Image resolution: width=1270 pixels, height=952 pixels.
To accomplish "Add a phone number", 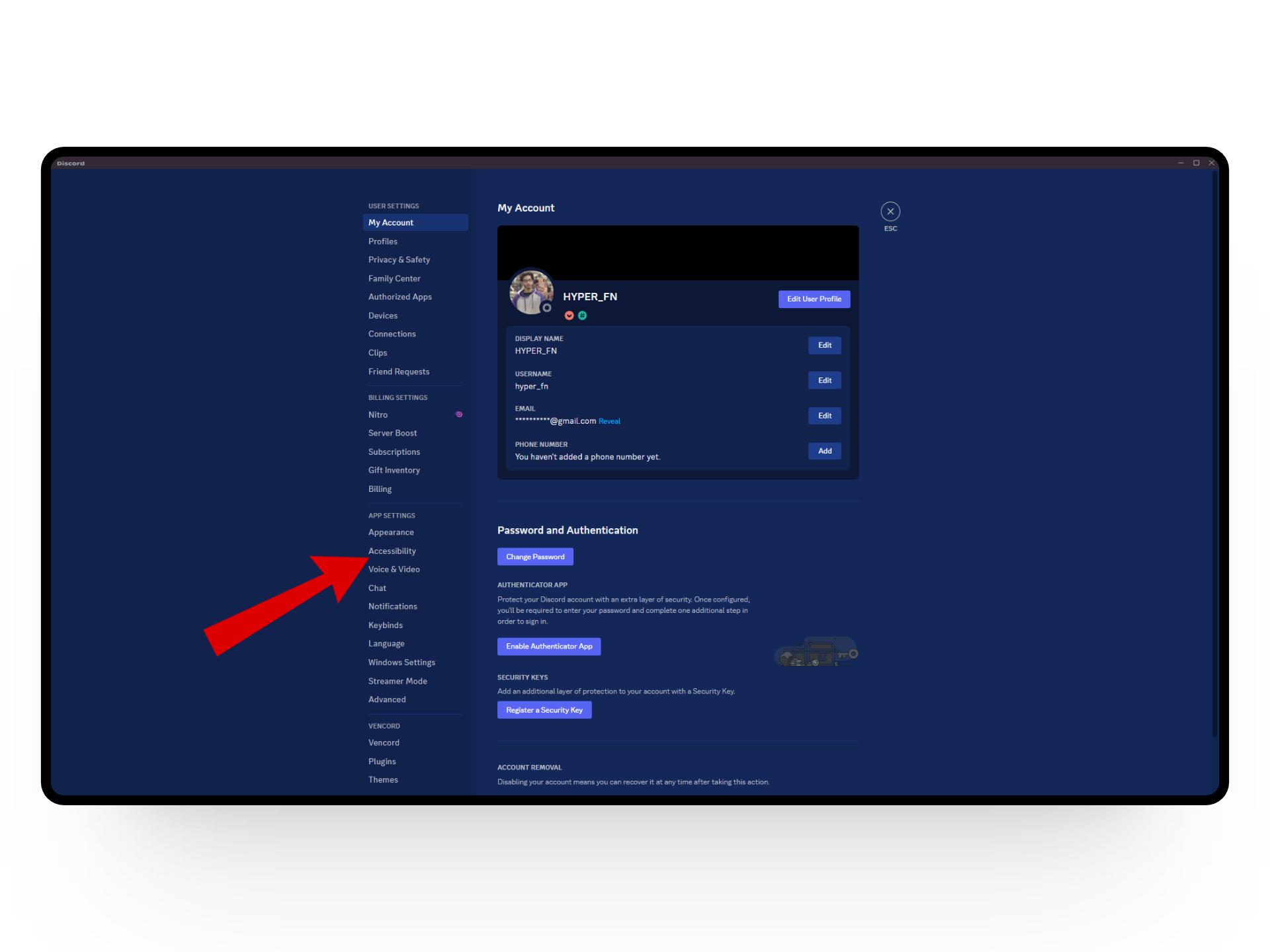I will pos(824,451).
